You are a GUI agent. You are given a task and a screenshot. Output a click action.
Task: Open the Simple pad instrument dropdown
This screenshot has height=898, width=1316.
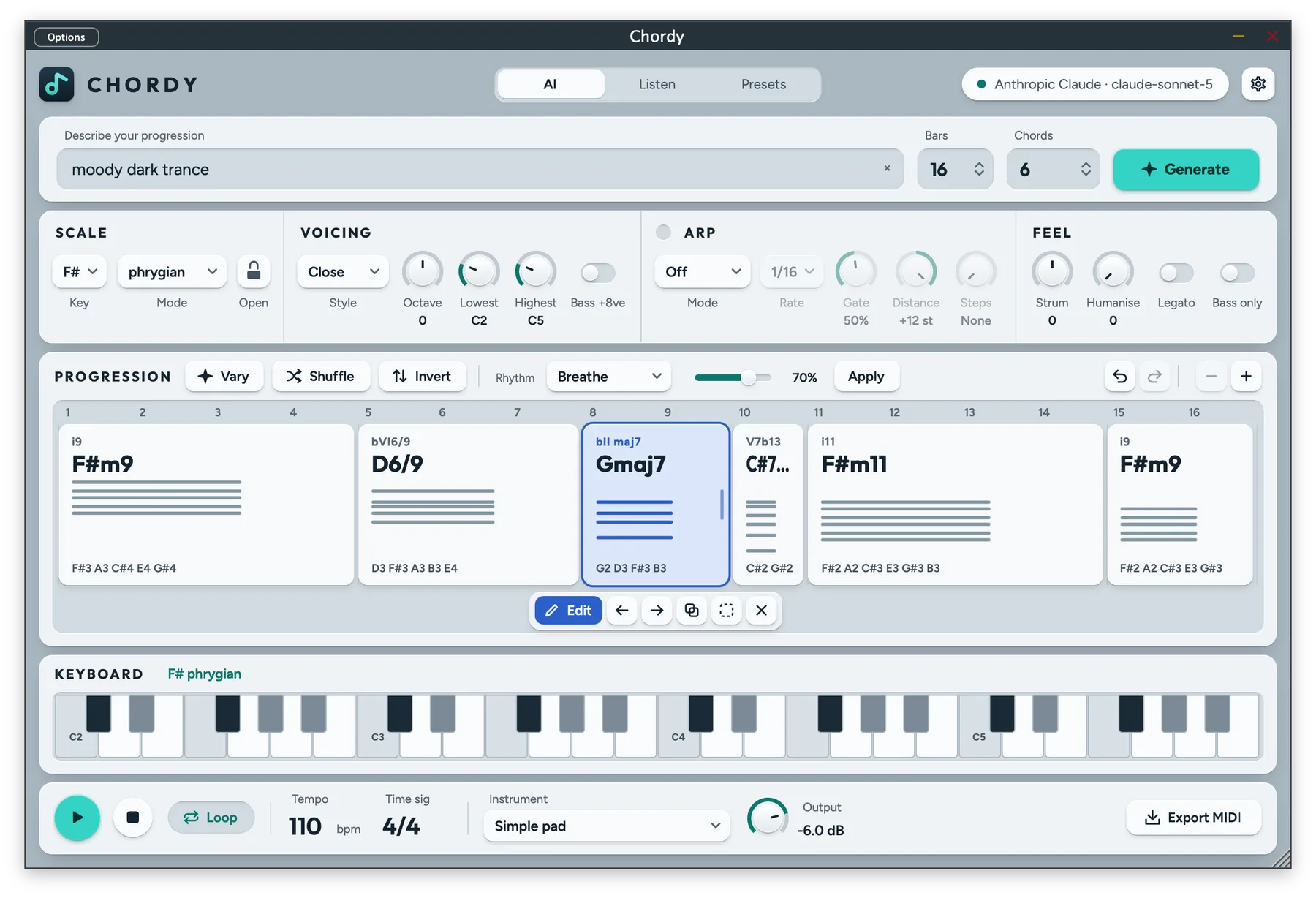[606, 826]
